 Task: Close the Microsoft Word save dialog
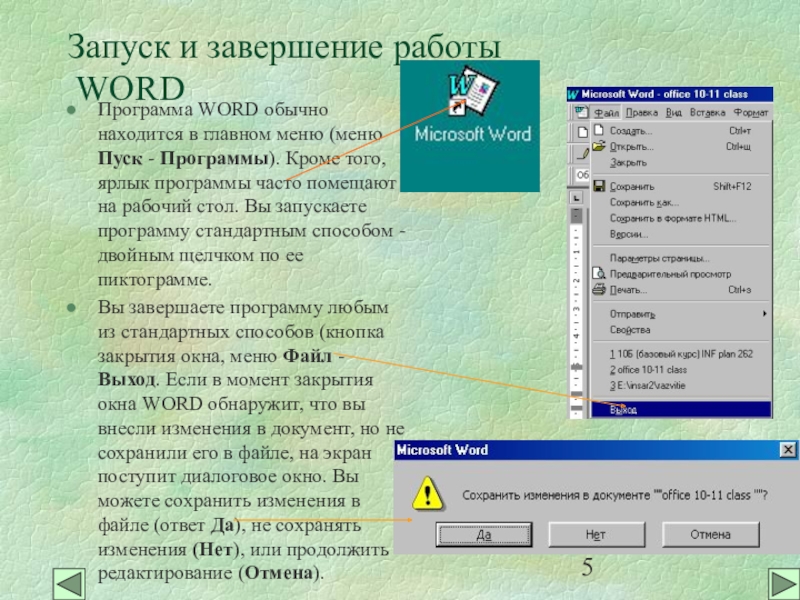click(x=788, y=449)
